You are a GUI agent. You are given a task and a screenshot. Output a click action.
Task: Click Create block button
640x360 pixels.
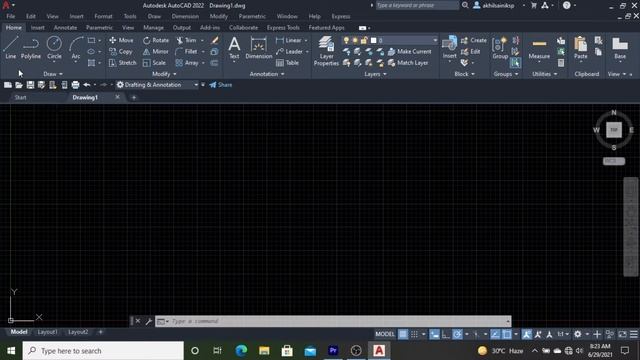[473, 40]
